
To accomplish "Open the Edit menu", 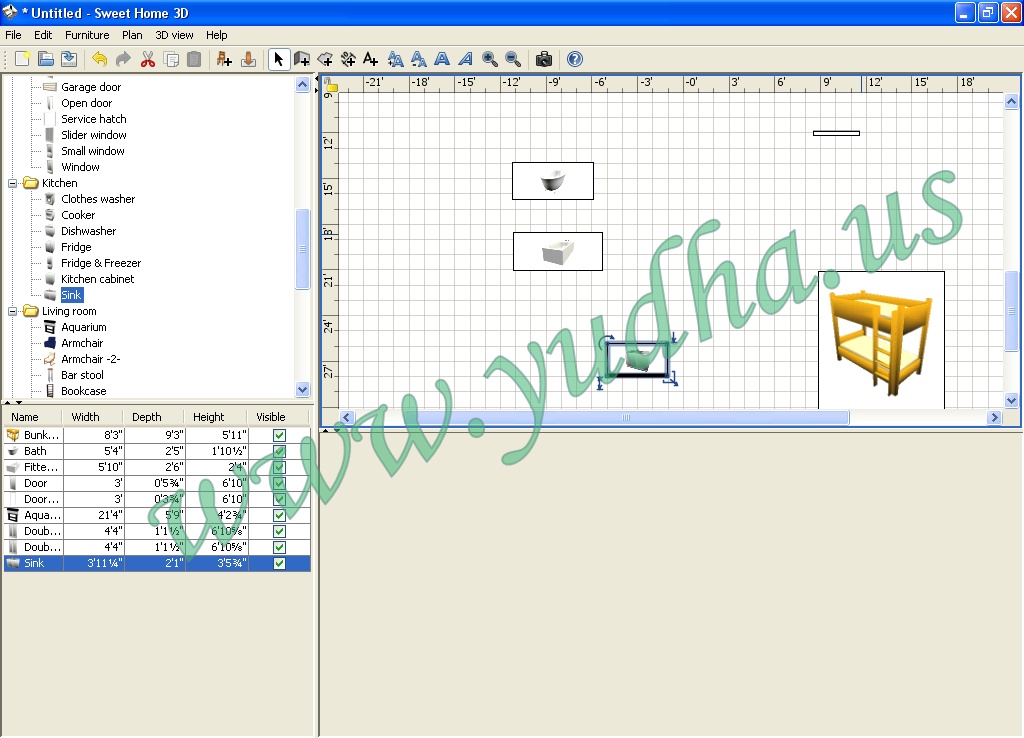I will pos(43,35).
